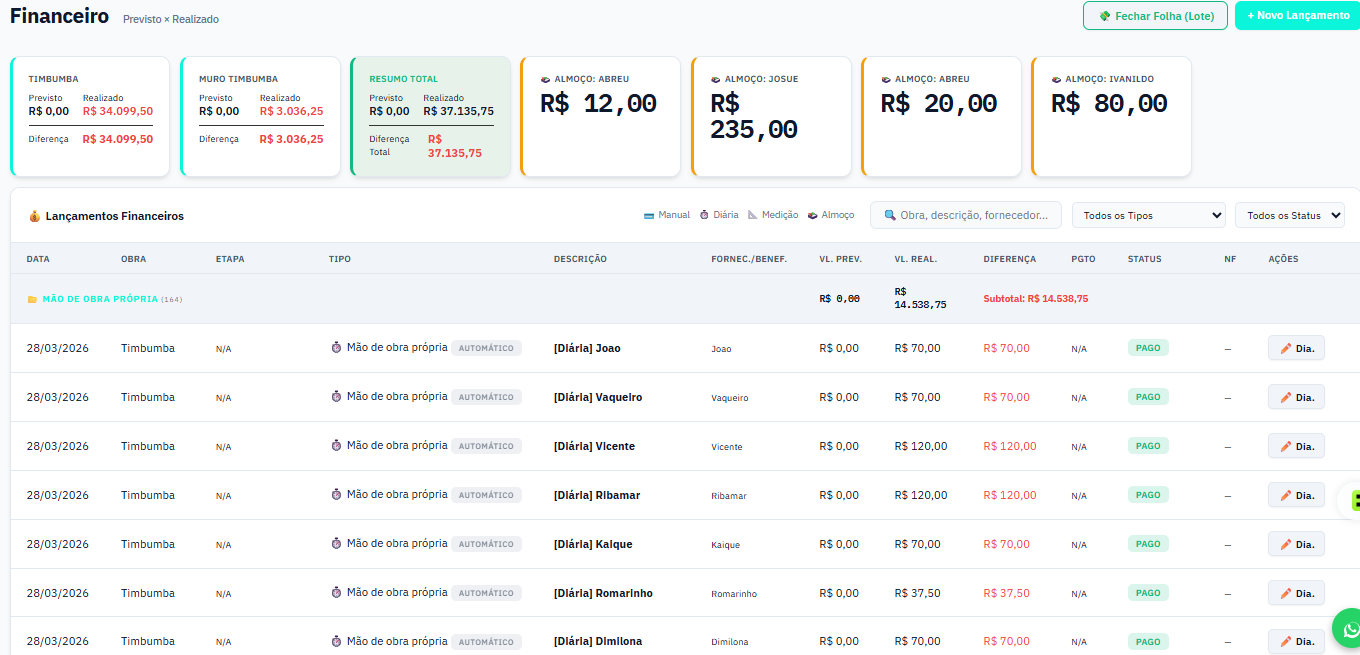Click the WhatsApp floating chat icon
The image size is (1360, 655).
point(1350,630)
